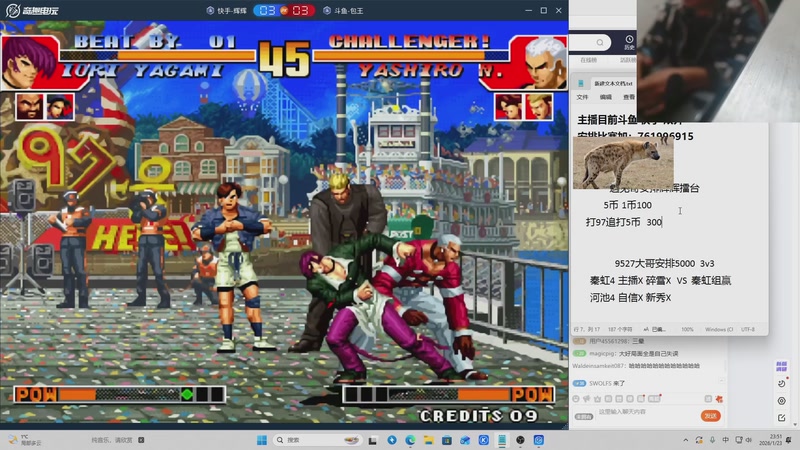This screenshot has width=800, height=450.
Task: Click the 快手-辉辉 player label in title bar
Action: (x=227, y=11)
